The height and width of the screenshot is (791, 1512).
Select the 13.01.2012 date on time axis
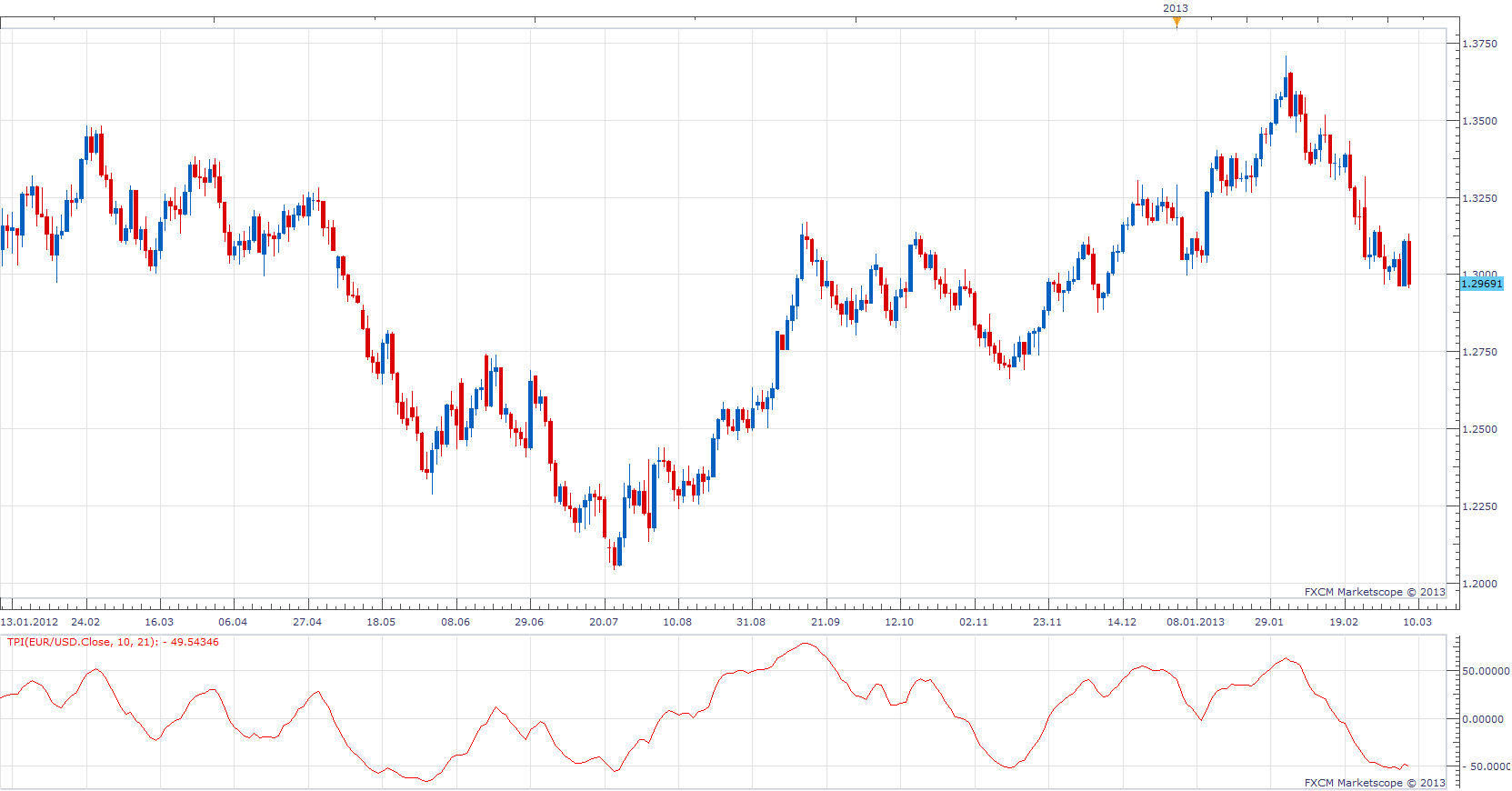[x=29, y=622]
